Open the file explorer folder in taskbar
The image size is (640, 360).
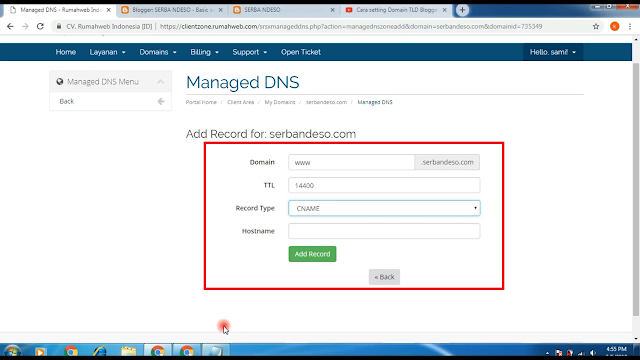[x=129, y=351]
